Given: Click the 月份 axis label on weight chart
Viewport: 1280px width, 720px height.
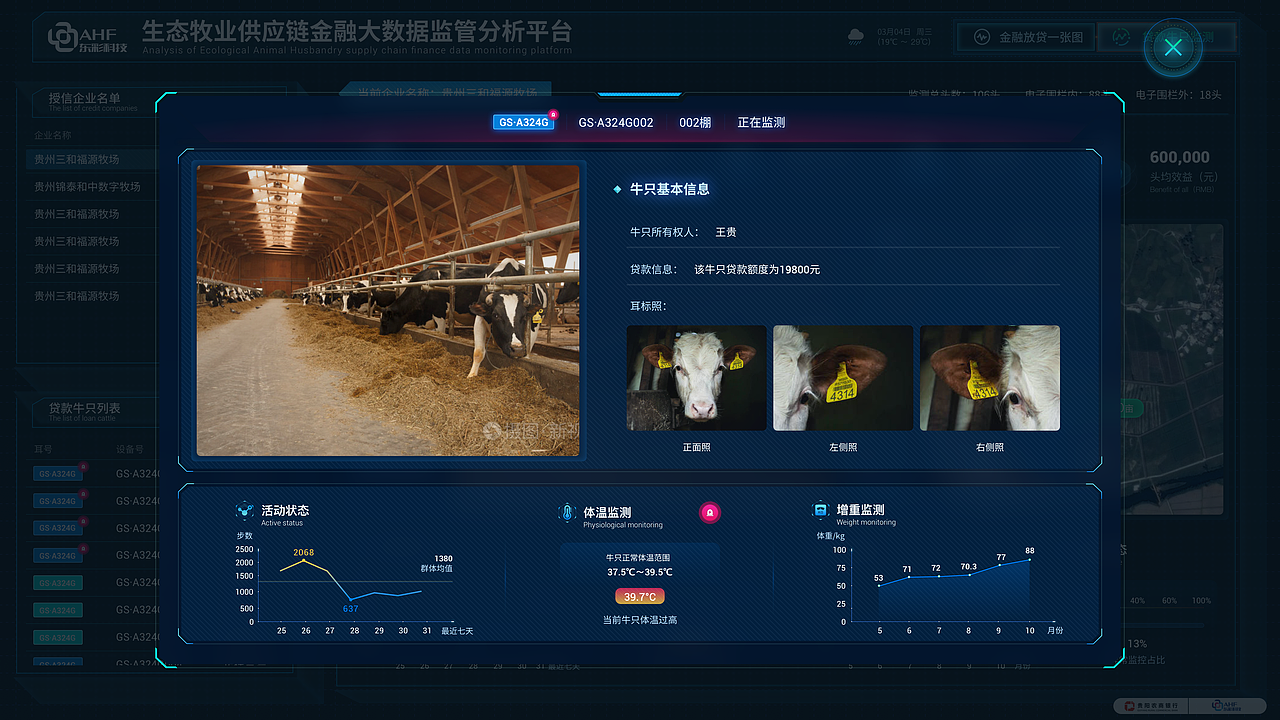Looking at the screenshot, I should tap(1055, 631).
